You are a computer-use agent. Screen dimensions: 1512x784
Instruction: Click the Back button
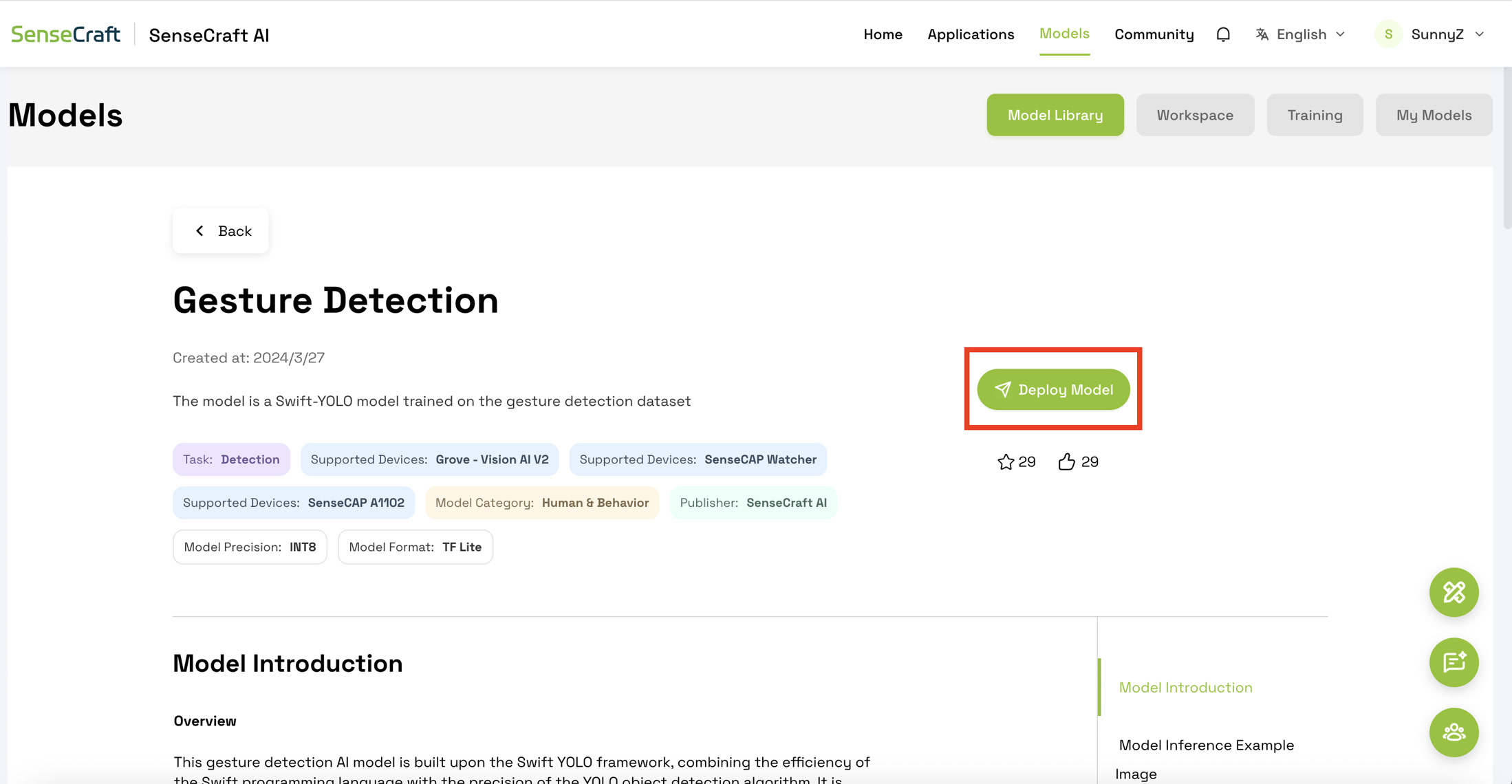[x=221, y=231]
